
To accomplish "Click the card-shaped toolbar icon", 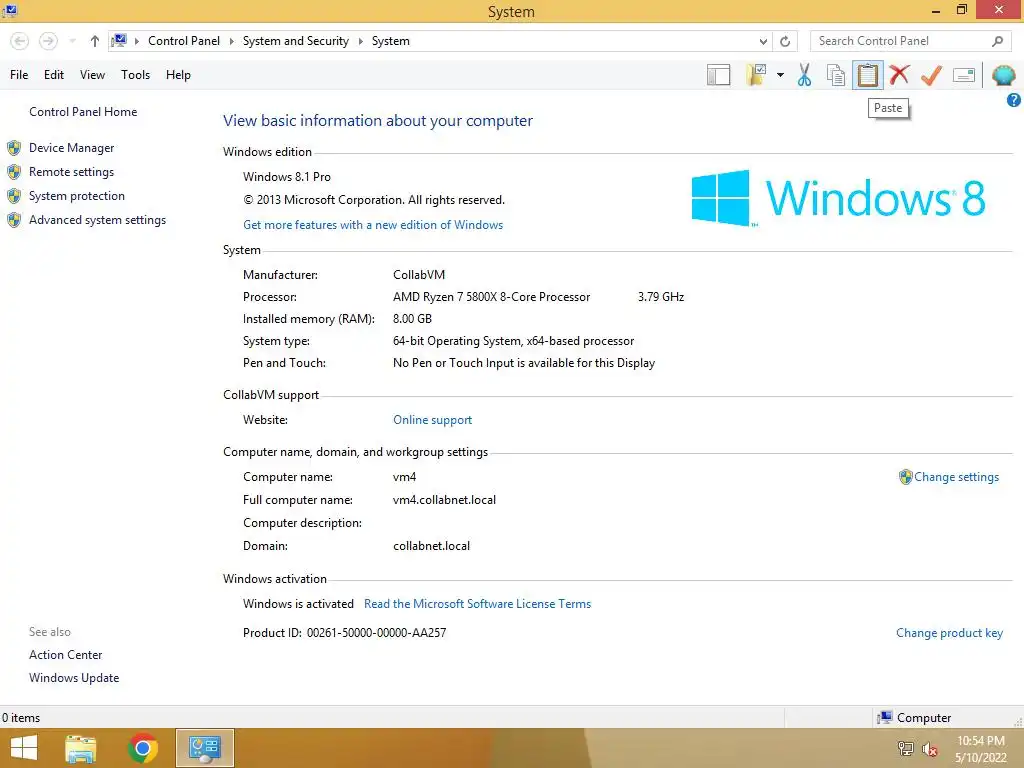I will coord(964,75).
